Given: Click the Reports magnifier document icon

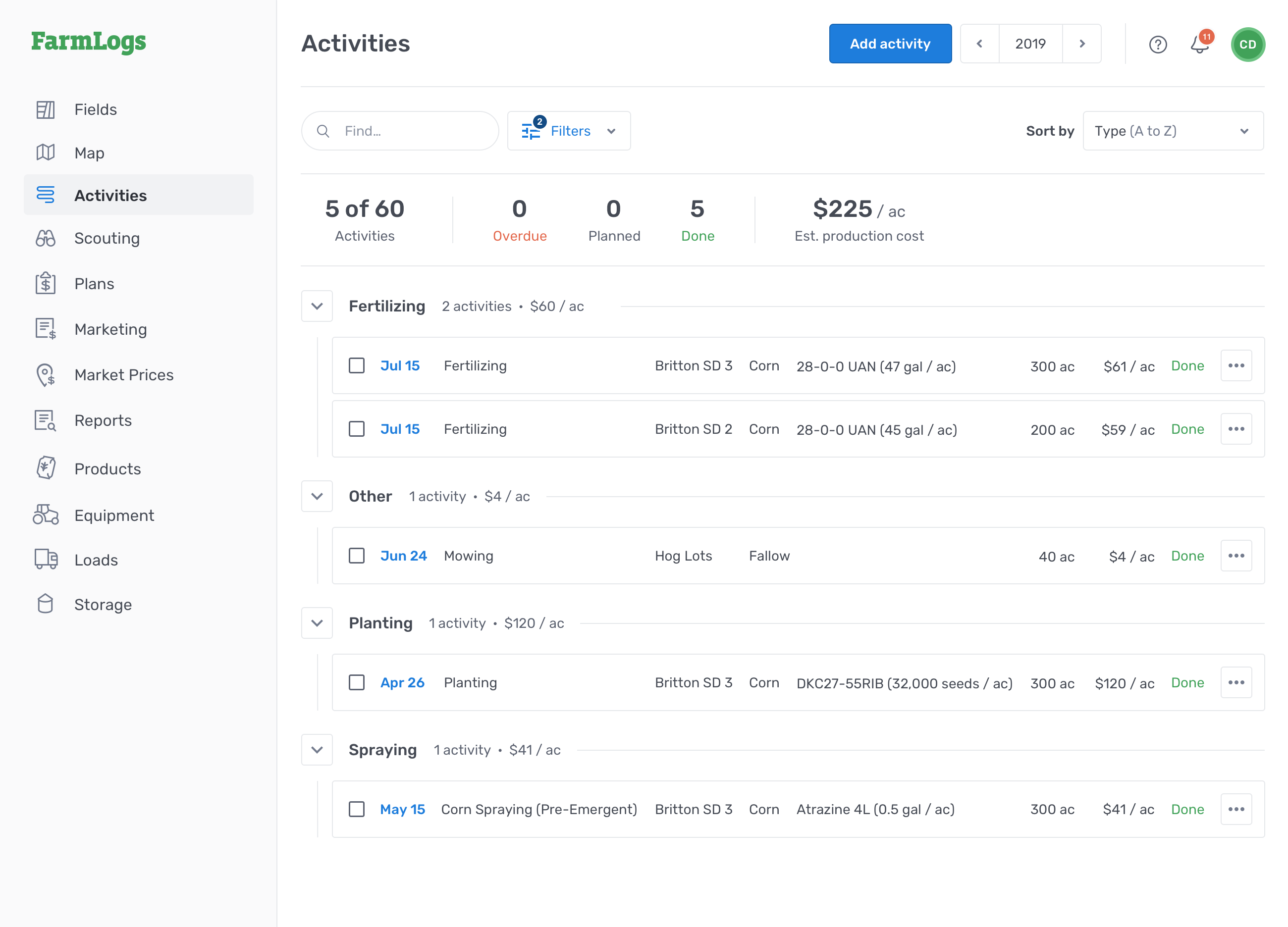Looking at the screenshot, I should 46,420.
